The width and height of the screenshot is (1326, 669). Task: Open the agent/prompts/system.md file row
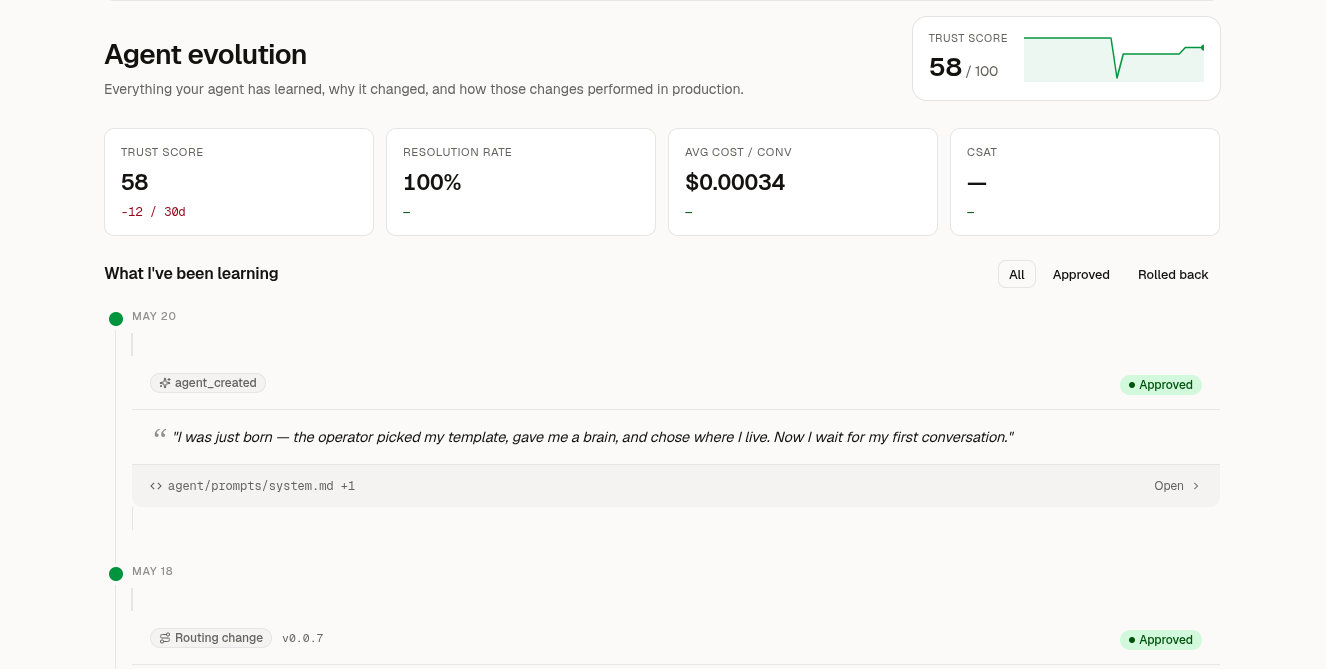(676, 486)
